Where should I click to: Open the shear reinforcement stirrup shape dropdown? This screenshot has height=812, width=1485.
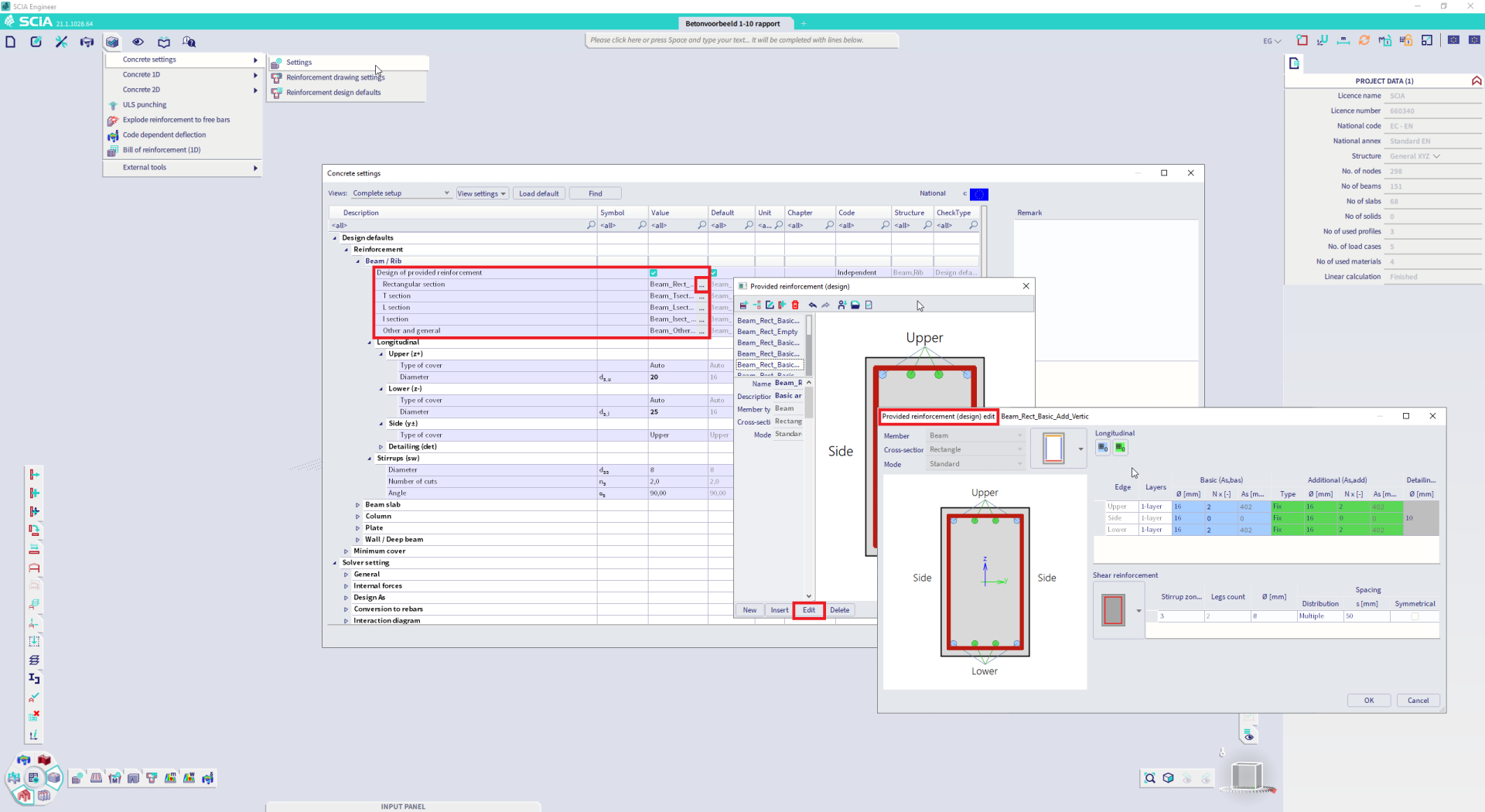pyautogui.click(x=1138, y=611)
